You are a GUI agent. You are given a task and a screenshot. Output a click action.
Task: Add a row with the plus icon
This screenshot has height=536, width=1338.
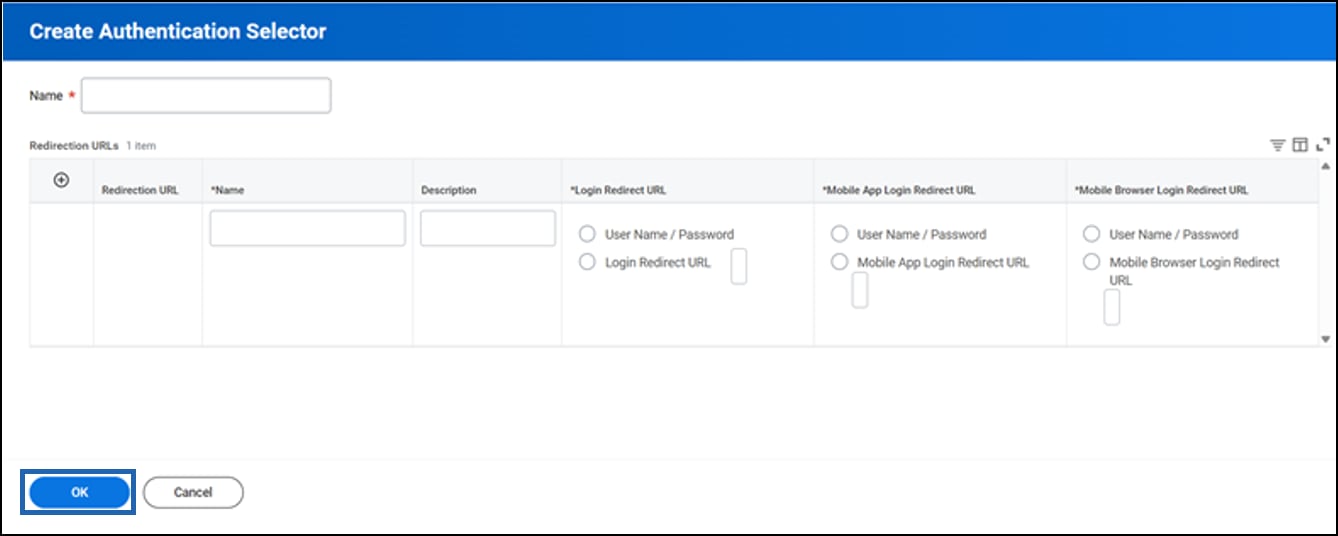click(61, 180)
